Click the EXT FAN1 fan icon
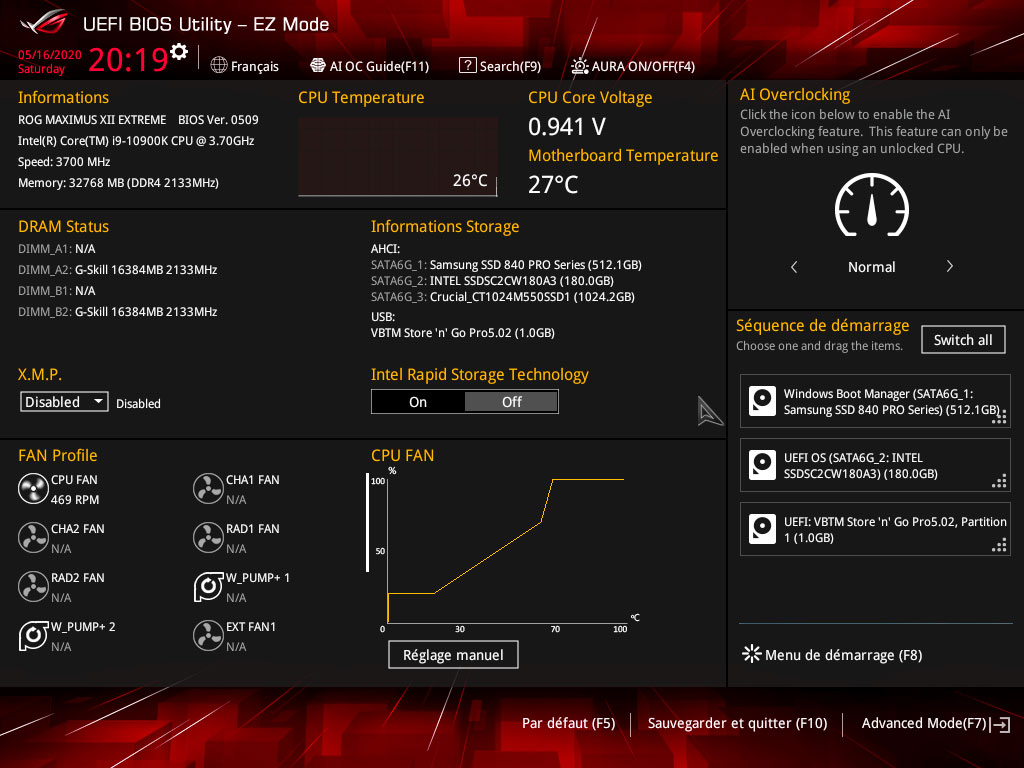This screenshot has width=1024, height=768. (208, 636)
